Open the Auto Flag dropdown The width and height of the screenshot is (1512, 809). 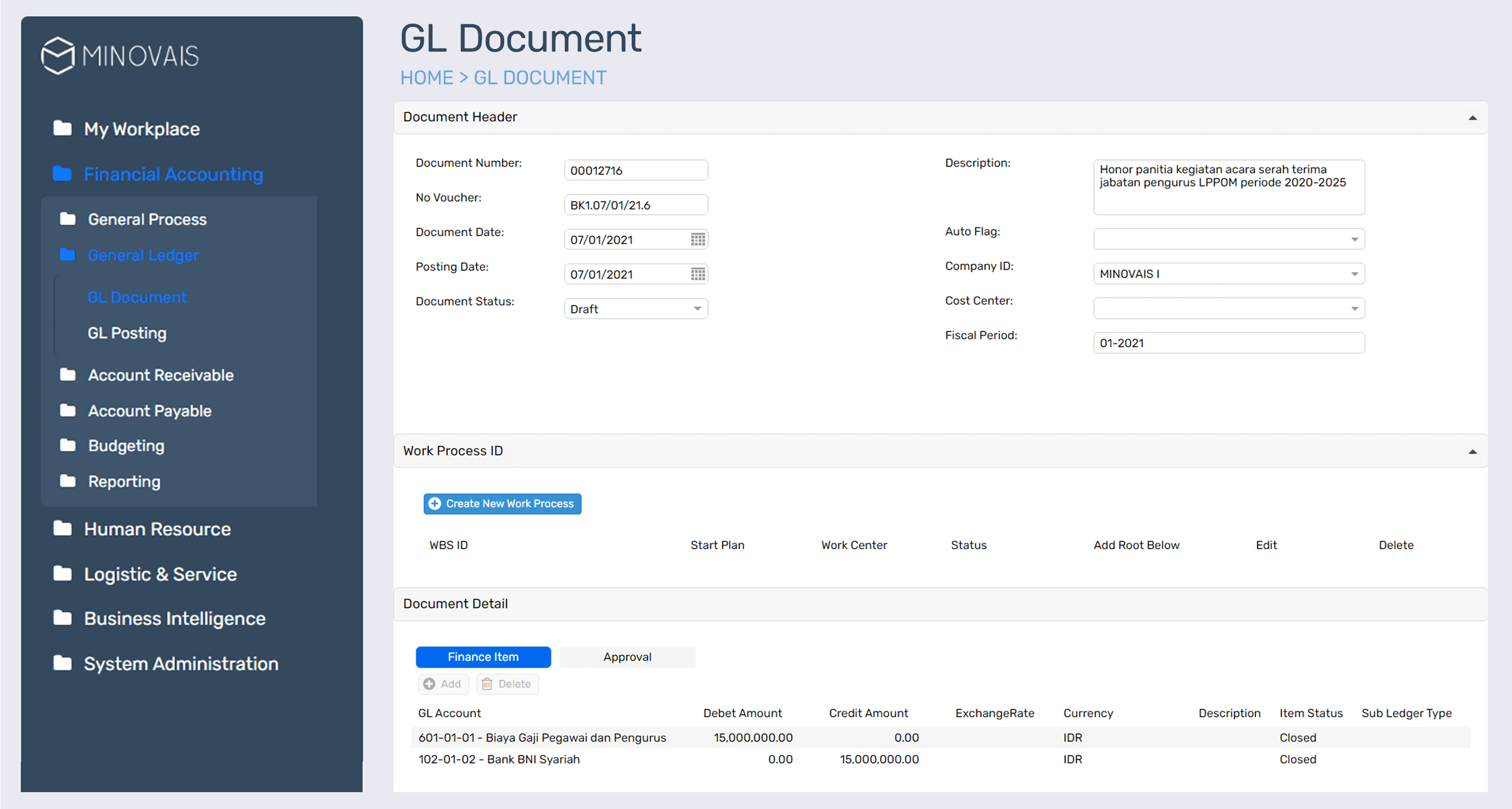pos(1354,239)
